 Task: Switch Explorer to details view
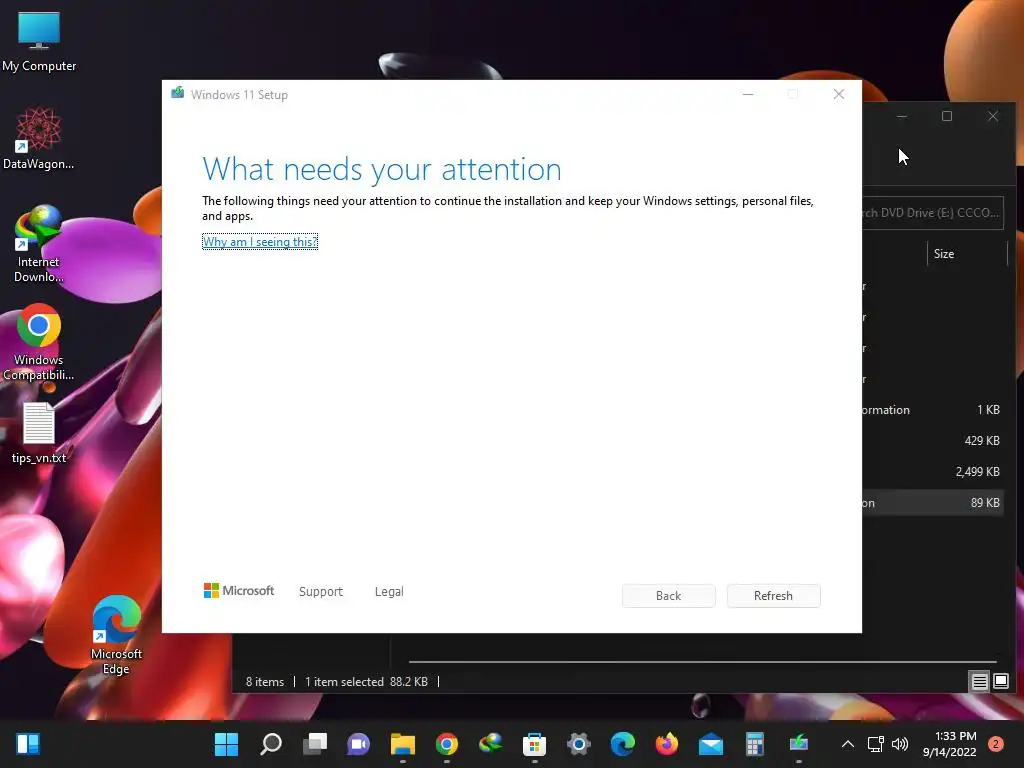[980, 682]
